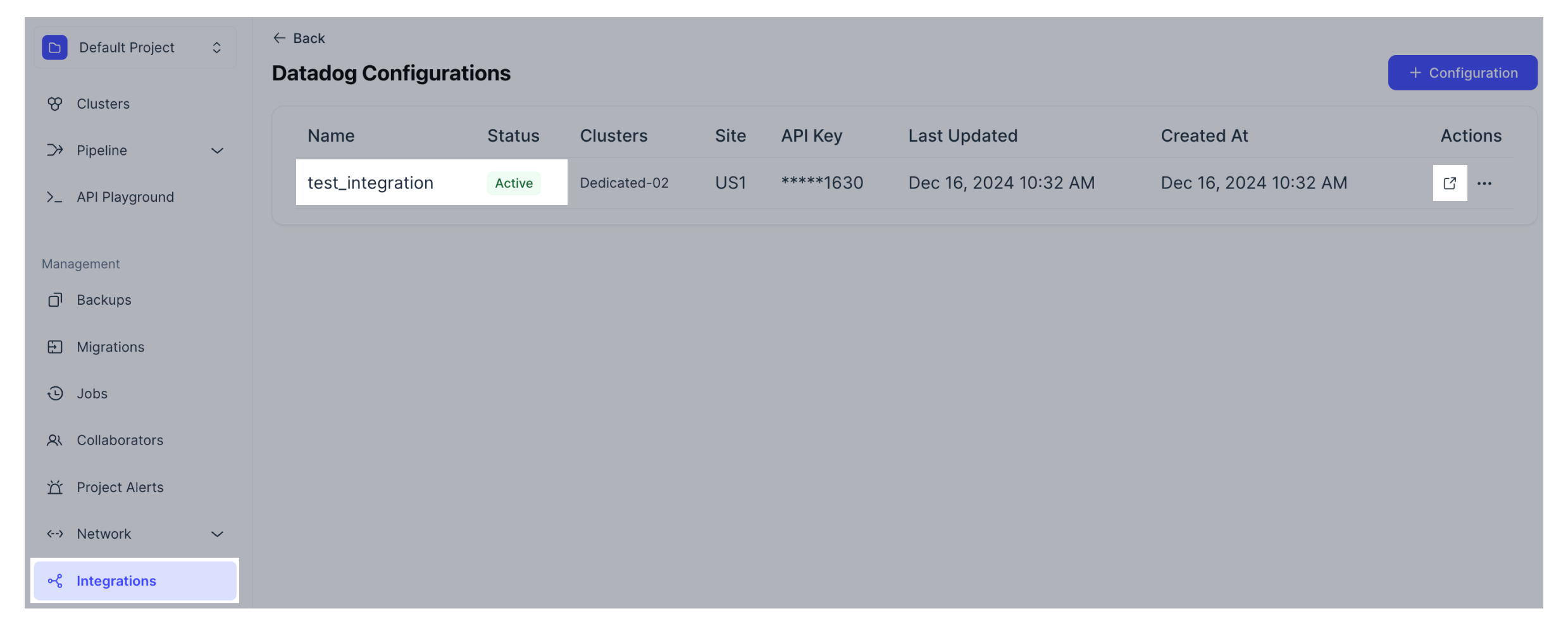The height and width of the screenshot is (626, 1568).
Task: Open API Playground from sidebar
Action: point(125,197)
